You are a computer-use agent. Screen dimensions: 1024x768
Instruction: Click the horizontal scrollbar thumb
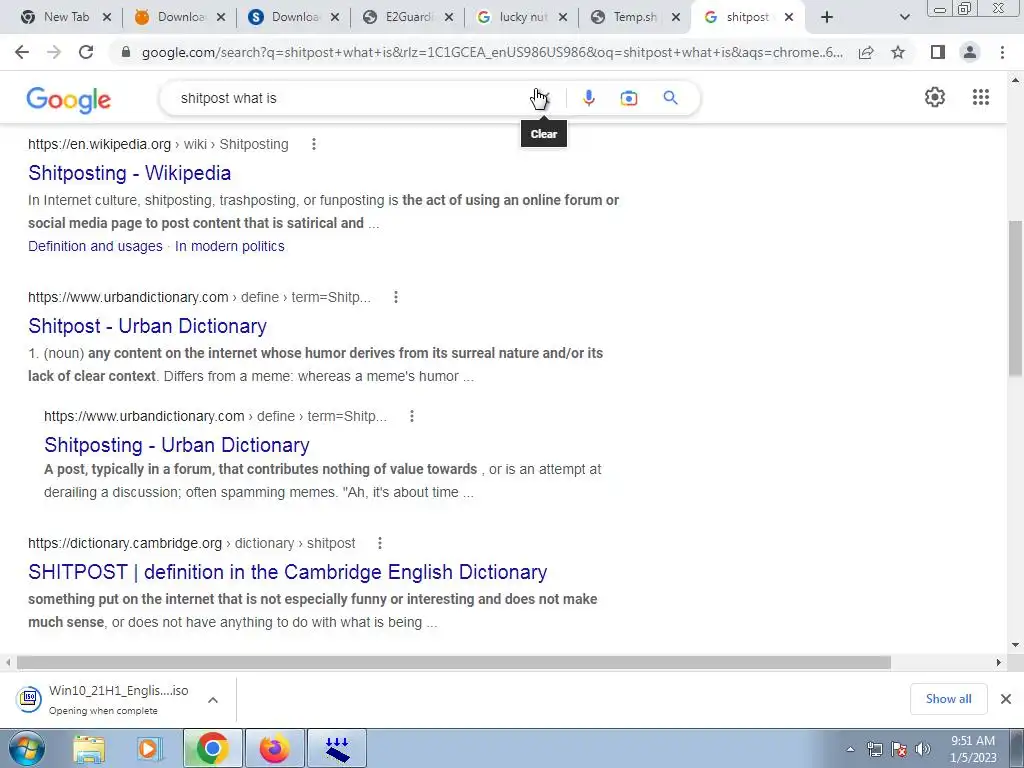click(x=454, y=662)
